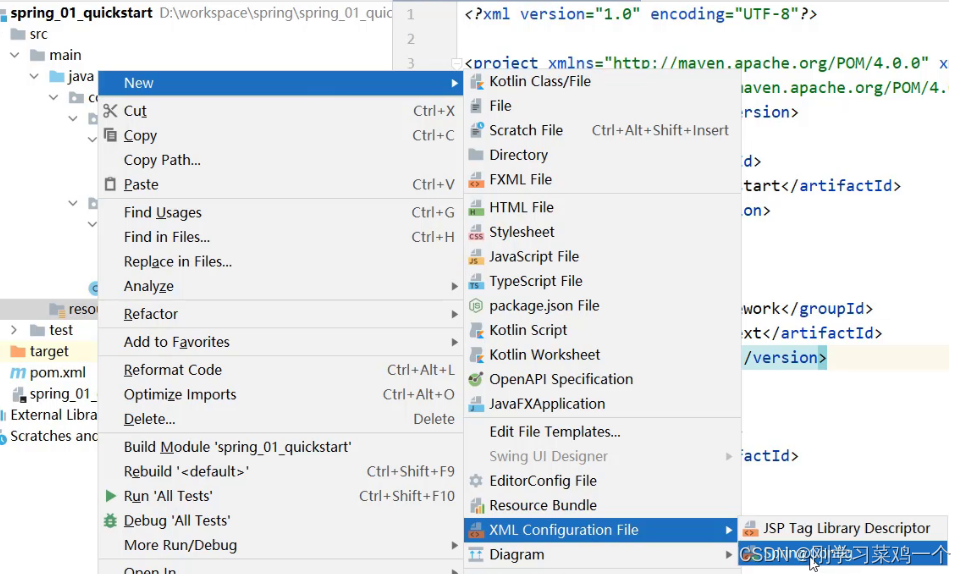This screenshot has height=574, width=967.
Task: Select the src folder in project tree
Action: coord(38,35)
